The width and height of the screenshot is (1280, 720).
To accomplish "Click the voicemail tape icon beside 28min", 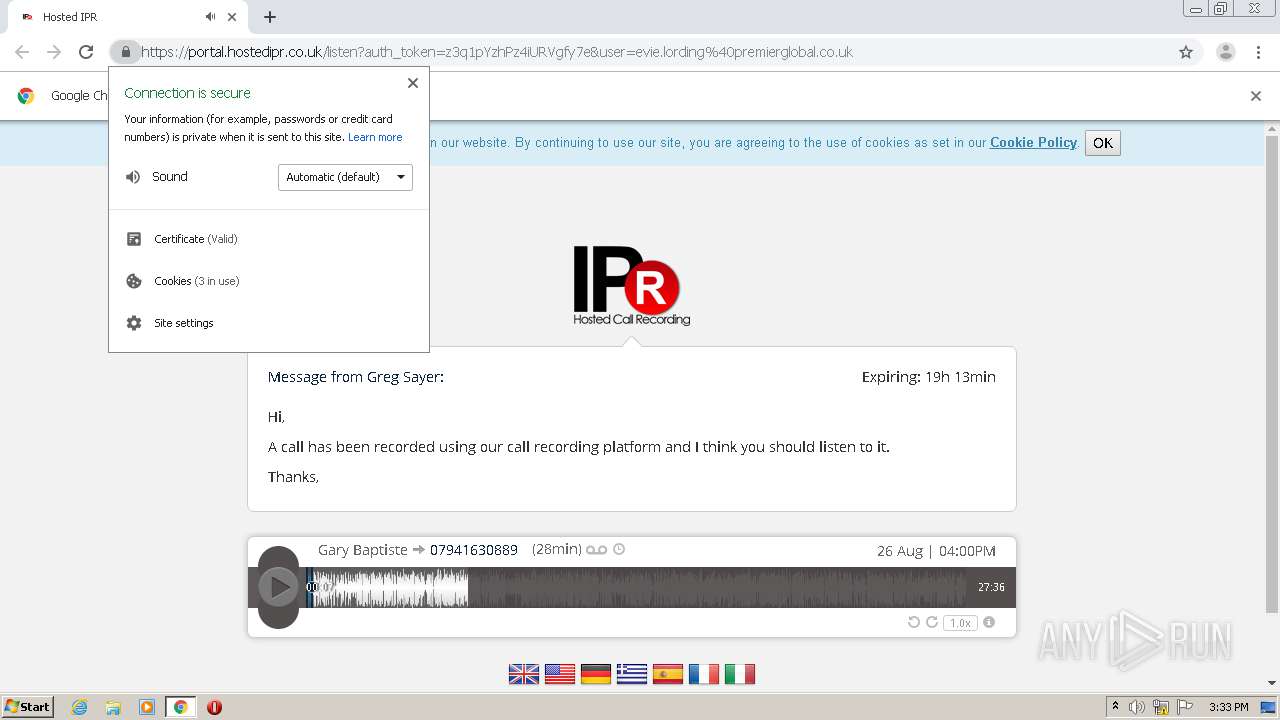I will (597, 550).
